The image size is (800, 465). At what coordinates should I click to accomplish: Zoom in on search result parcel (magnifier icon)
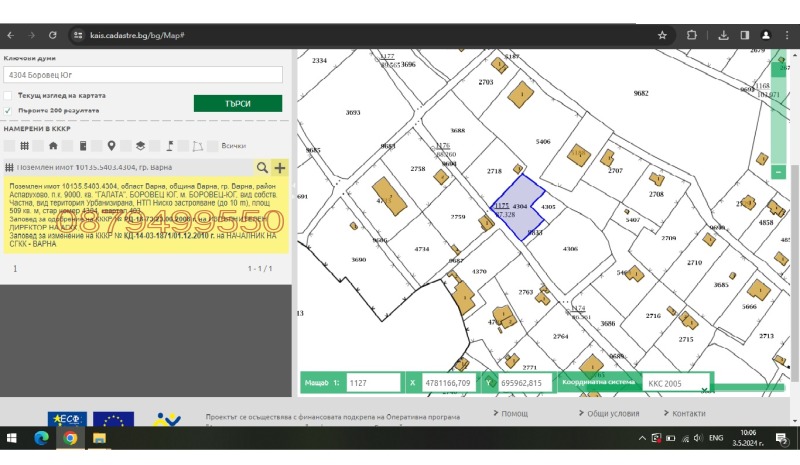tap(262, 168)
